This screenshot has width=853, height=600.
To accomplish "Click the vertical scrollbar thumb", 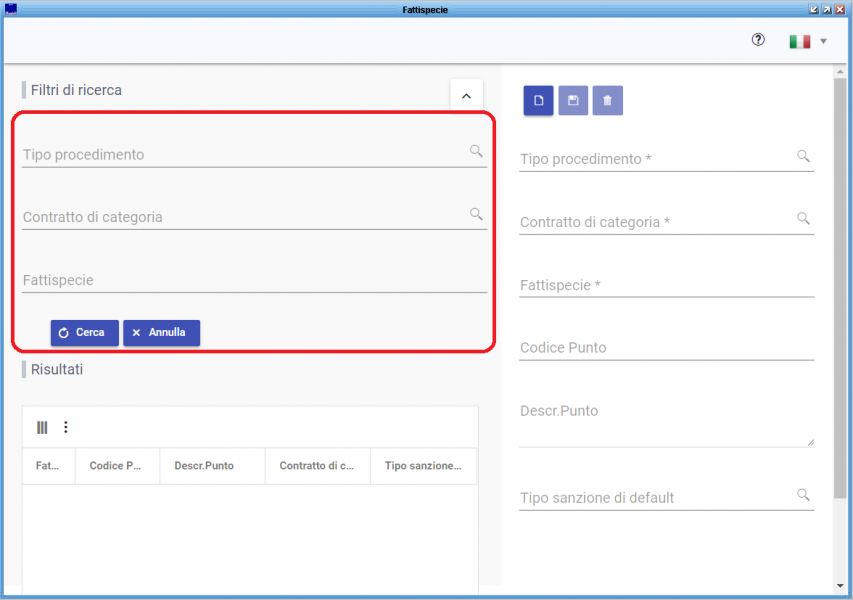I will 840,288.
